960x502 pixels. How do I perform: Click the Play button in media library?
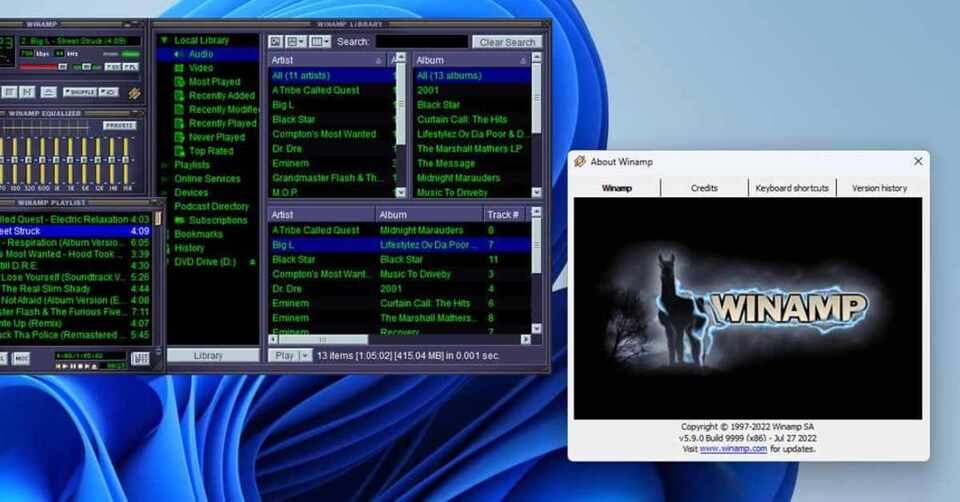click(284, 356)
